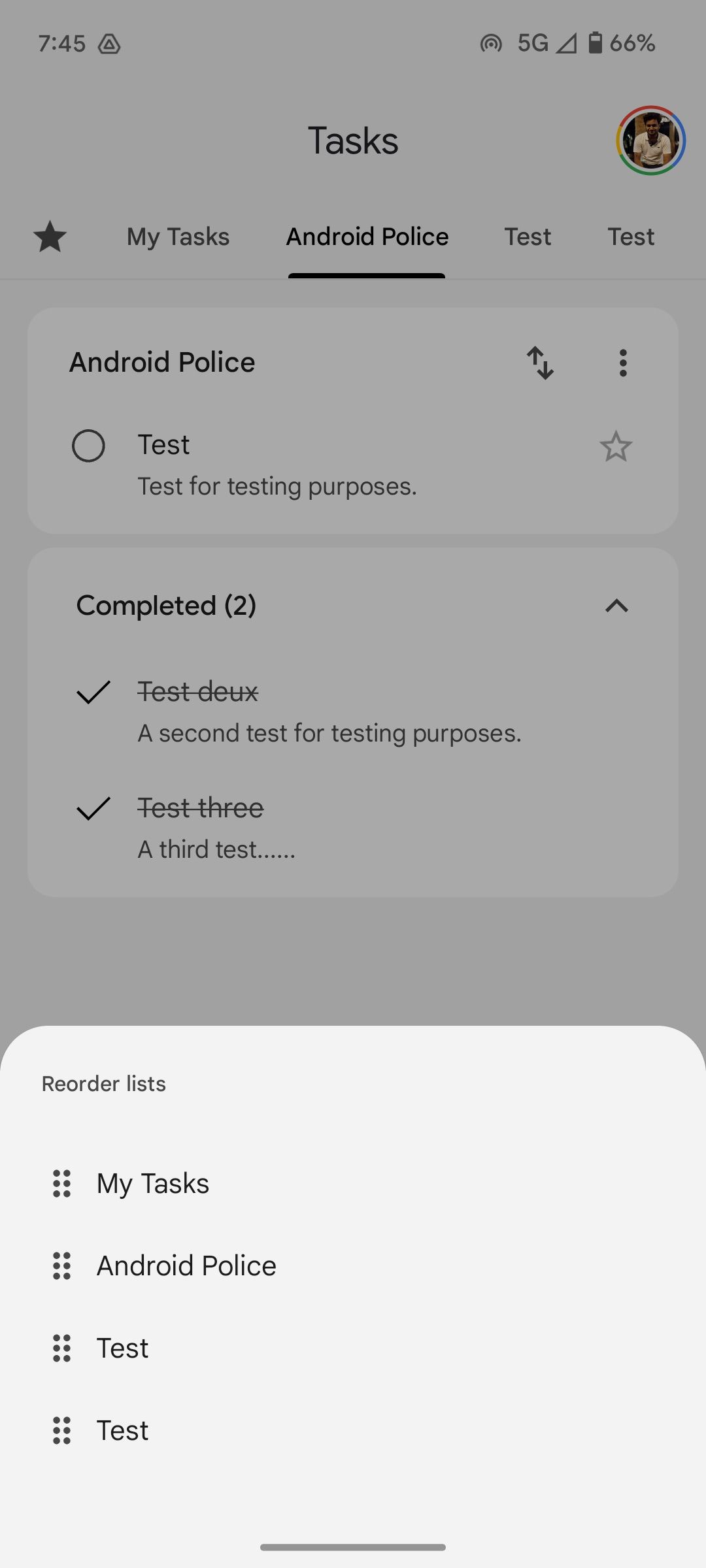
Task: Star the Test task
Action: (616, 447)
